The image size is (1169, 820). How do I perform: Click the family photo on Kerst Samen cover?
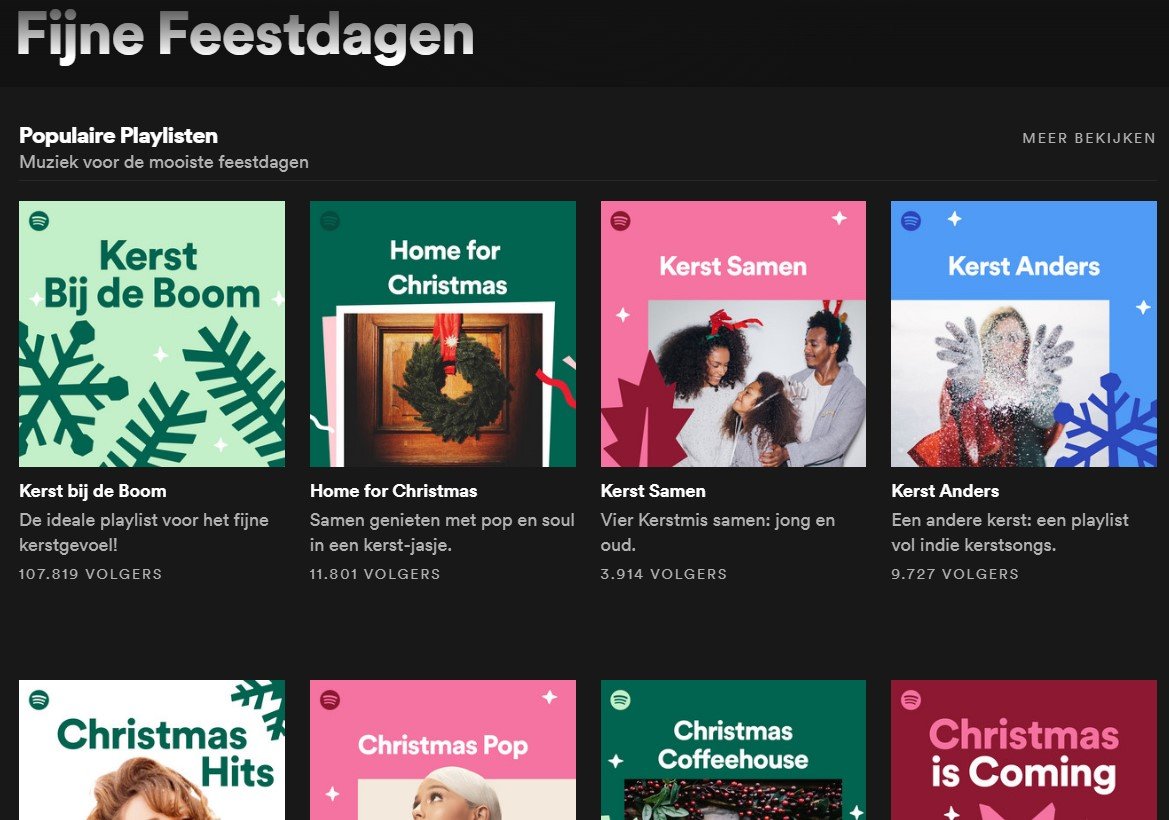757,385
